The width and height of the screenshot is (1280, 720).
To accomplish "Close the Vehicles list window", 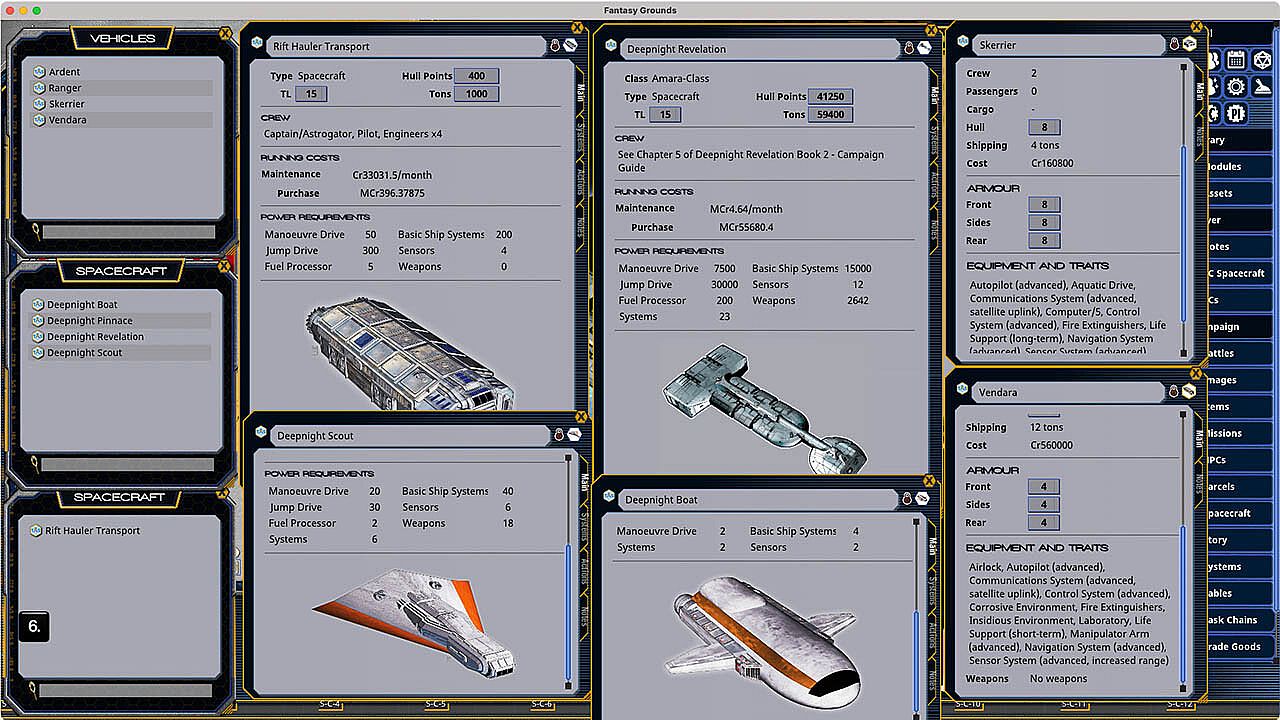I will click(224, 33).
